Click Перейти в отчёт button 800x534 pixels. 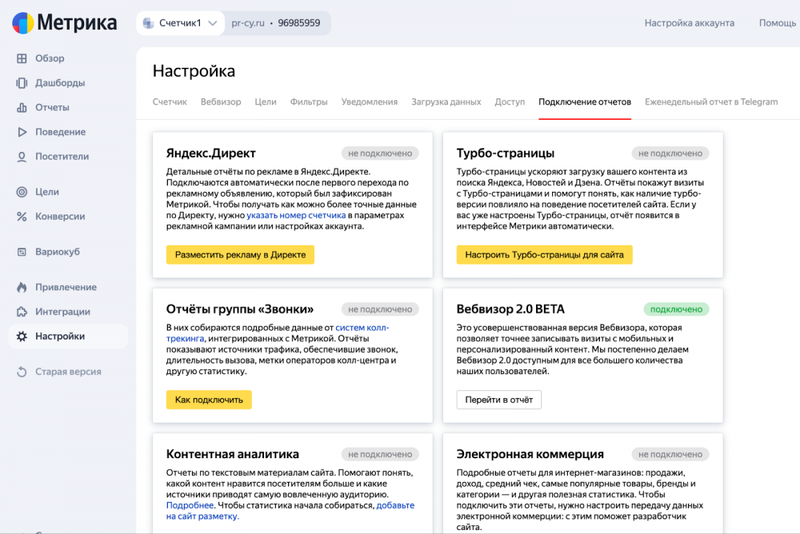point(499,399)
